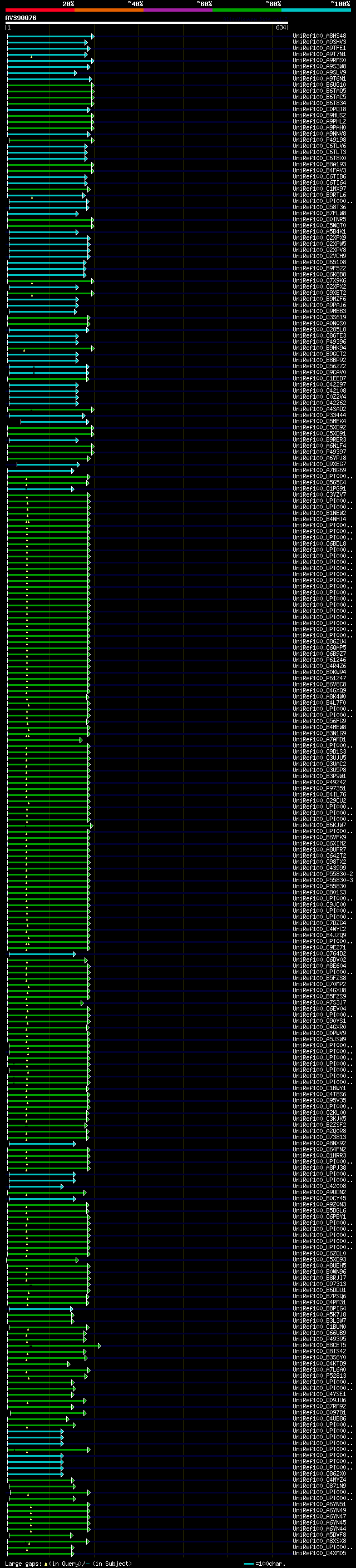Select hit UniRef100_P52813
Viewport: 356px width, 1568px height.
click(x=319, y=1376)
